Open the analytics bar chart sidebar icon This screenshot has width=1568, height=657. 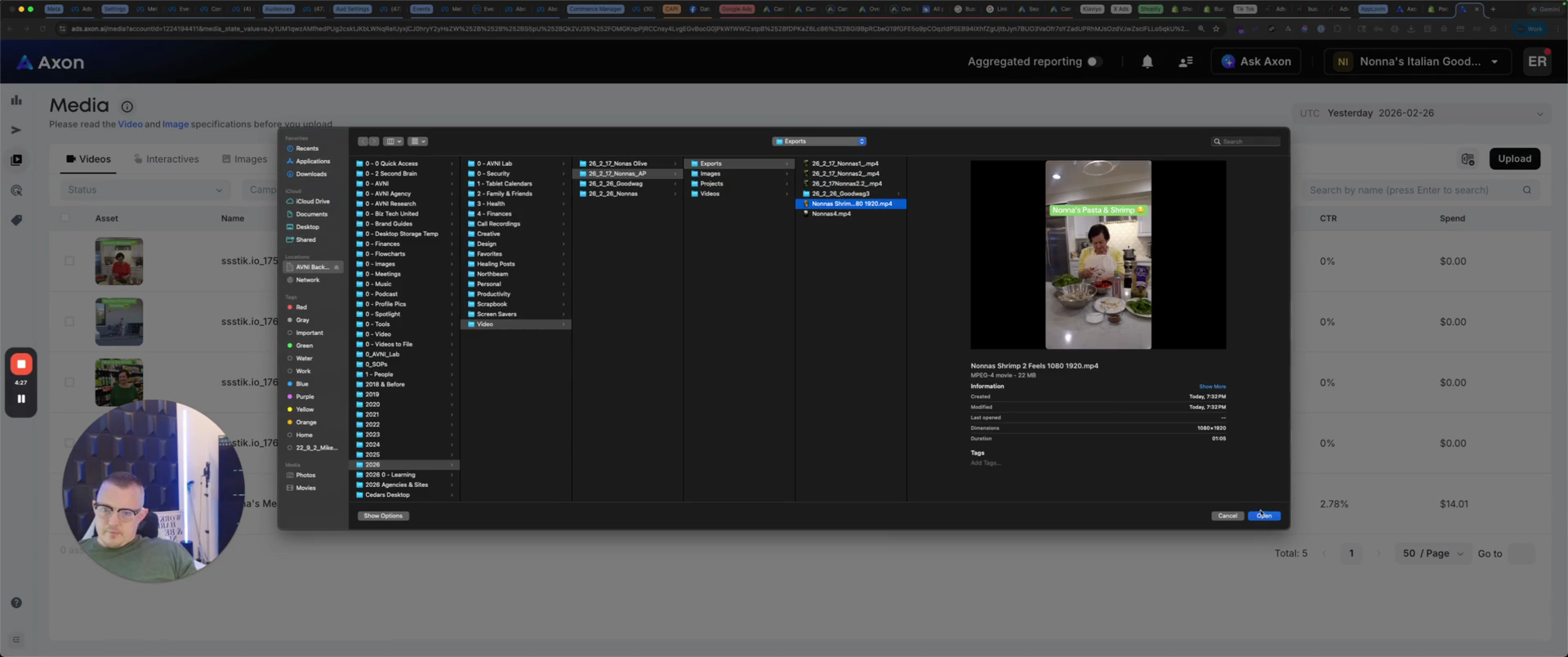pyautogui.click(x=16, y=100)
